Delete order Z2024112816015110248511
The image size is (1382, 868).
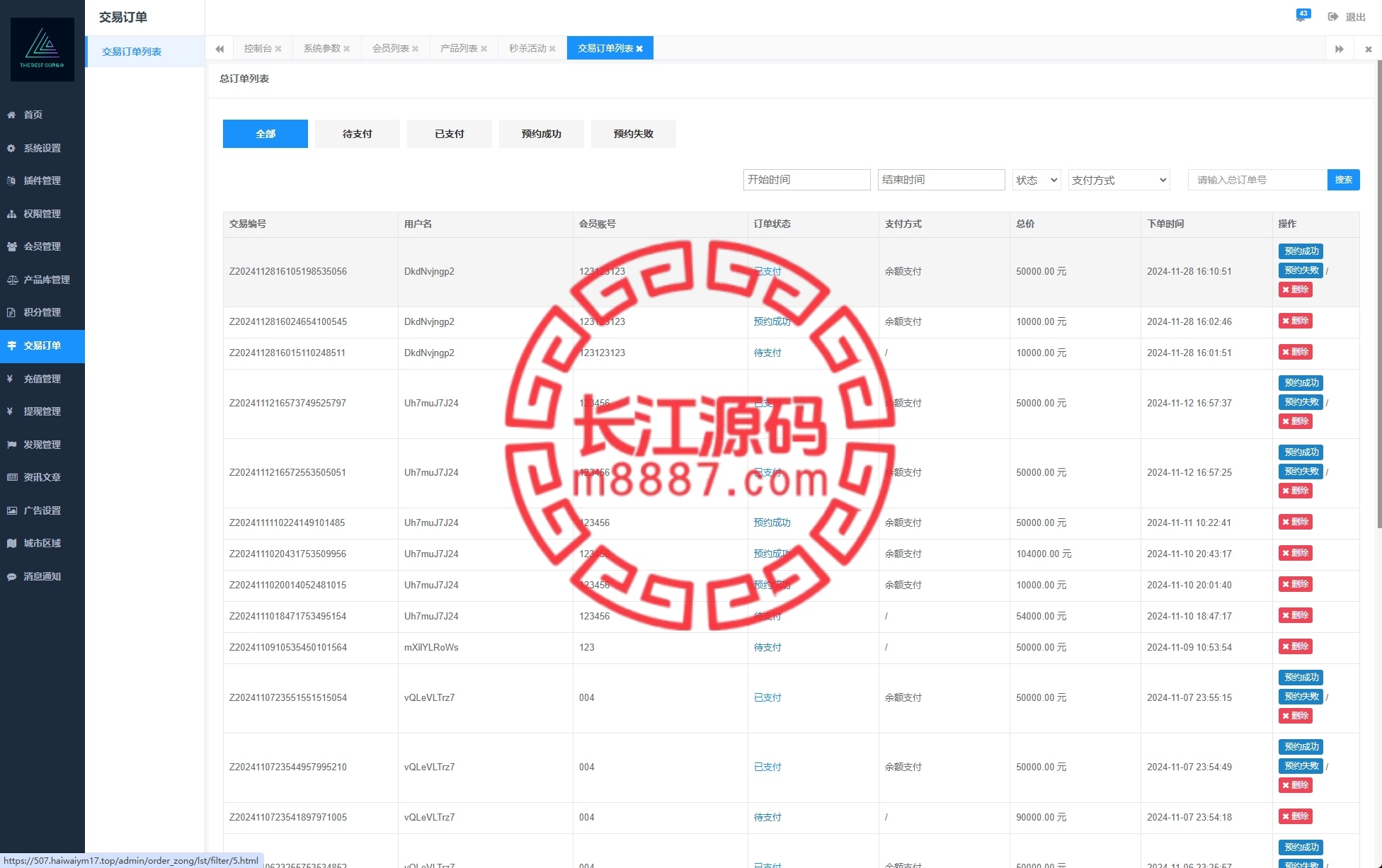[x=1296, y=352]
